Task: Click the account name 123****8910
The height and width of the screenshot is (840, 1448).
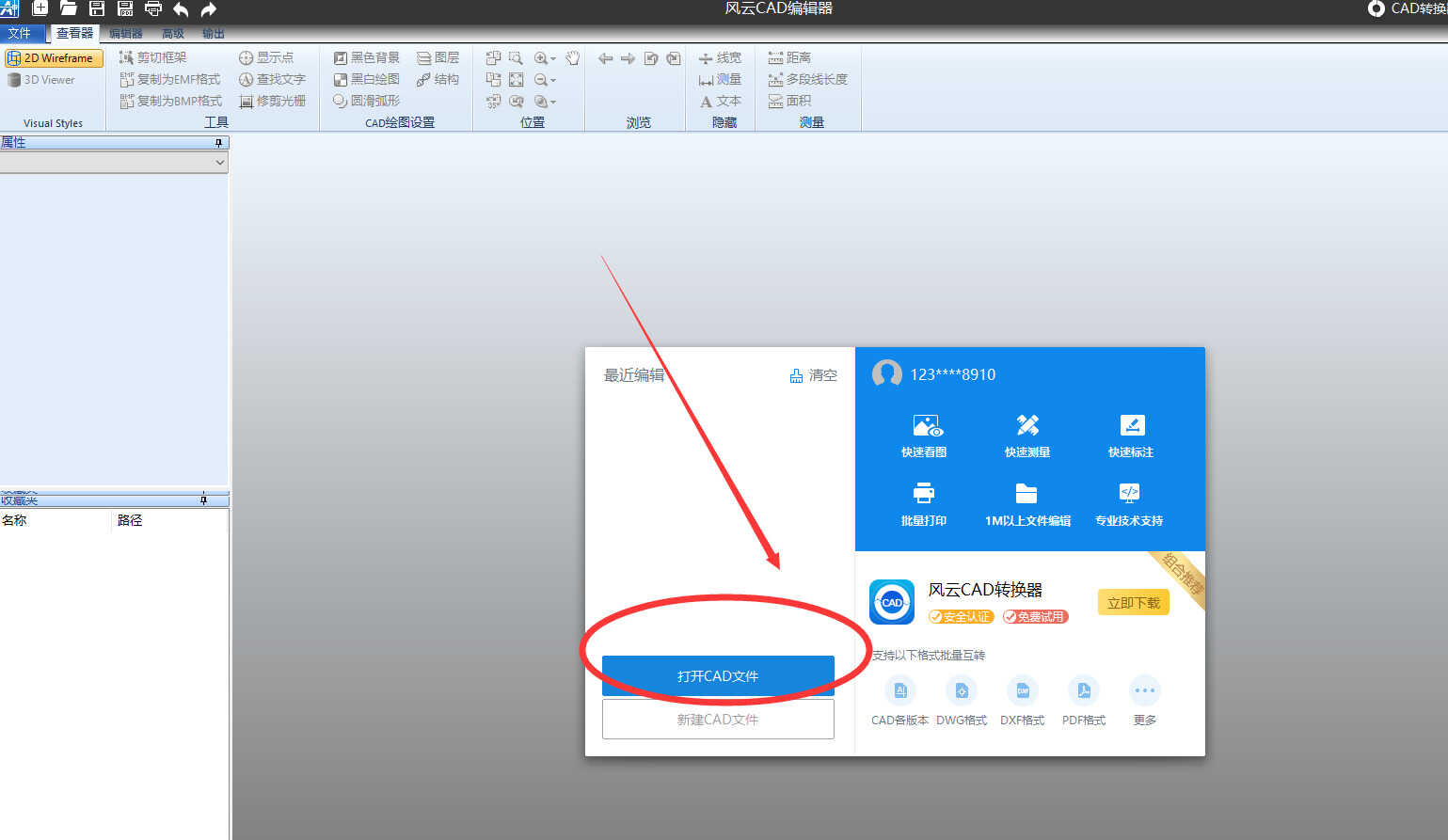Action: pyautogui.click(x=952, y=374)
